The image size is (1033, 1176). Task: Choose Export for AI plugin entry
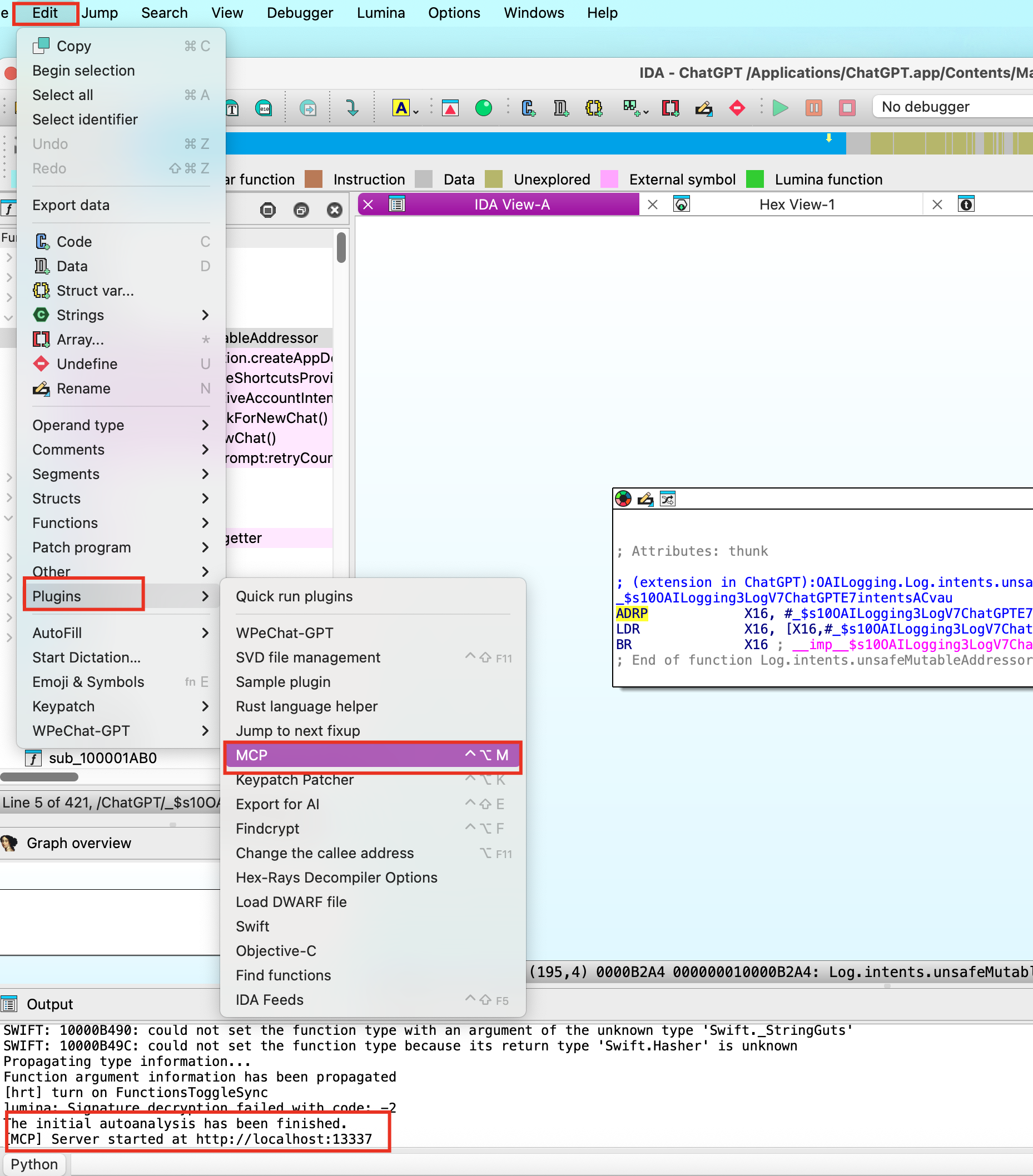pos(277,804)
